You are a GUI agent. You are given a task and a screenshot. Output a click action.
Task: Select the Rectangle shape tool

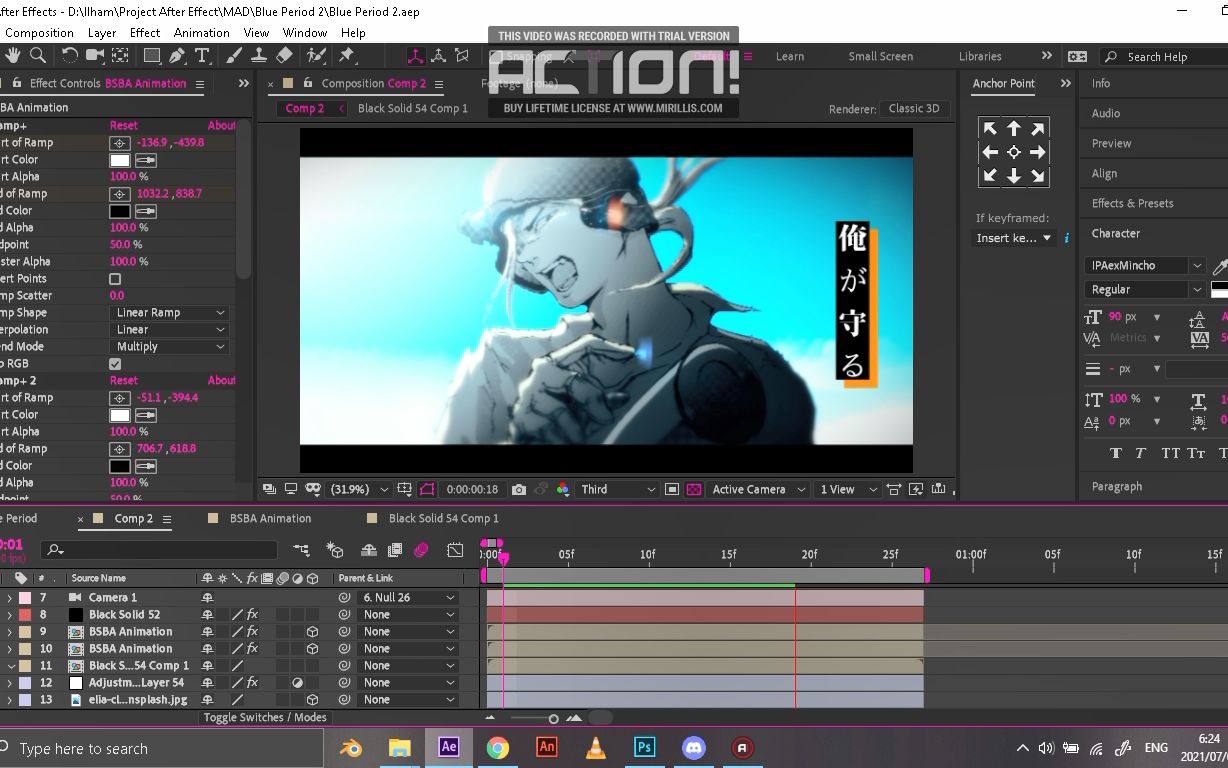tap(151, 56)
